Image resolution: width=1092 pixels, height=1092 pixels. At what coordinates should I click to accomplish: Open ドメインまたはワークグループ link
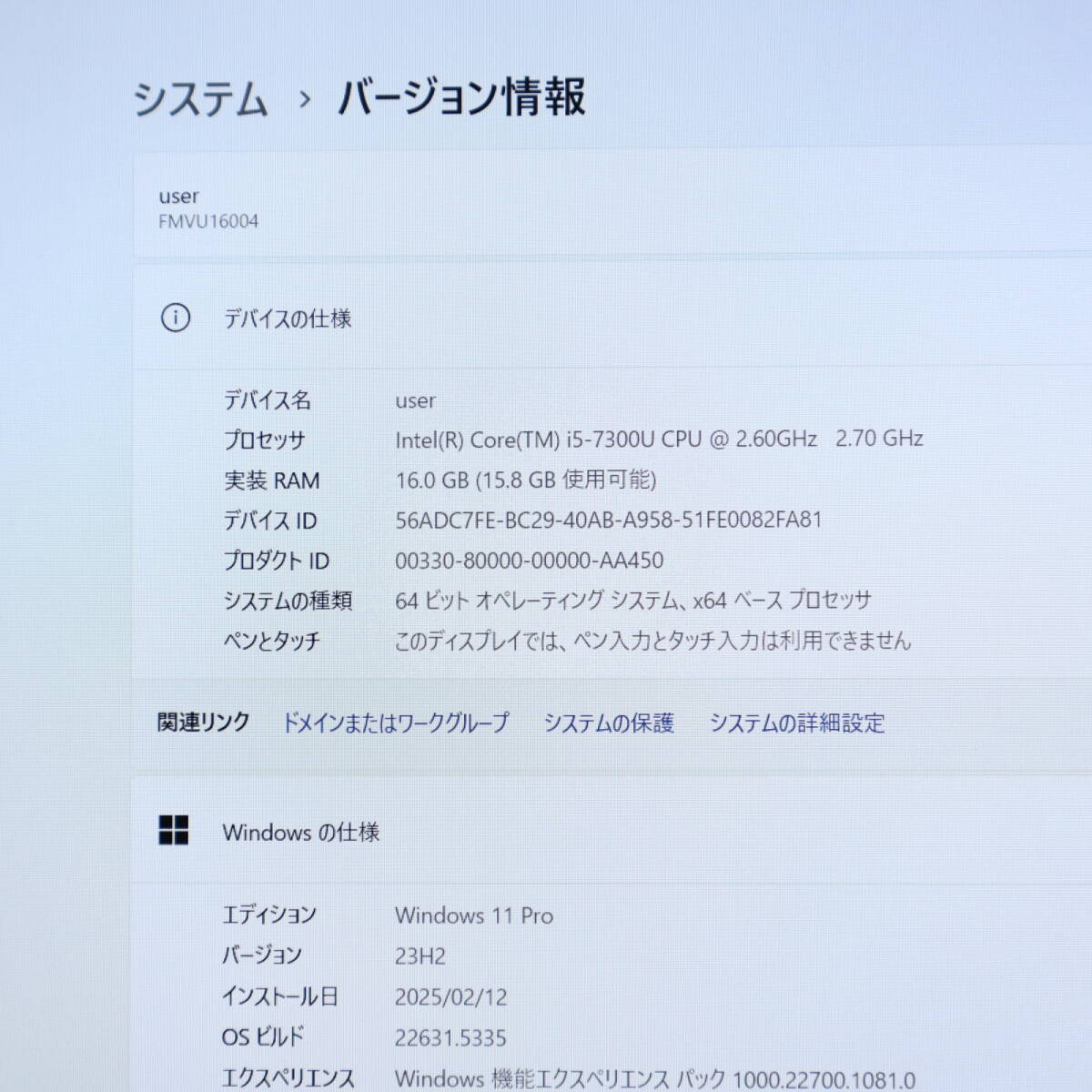395,723
